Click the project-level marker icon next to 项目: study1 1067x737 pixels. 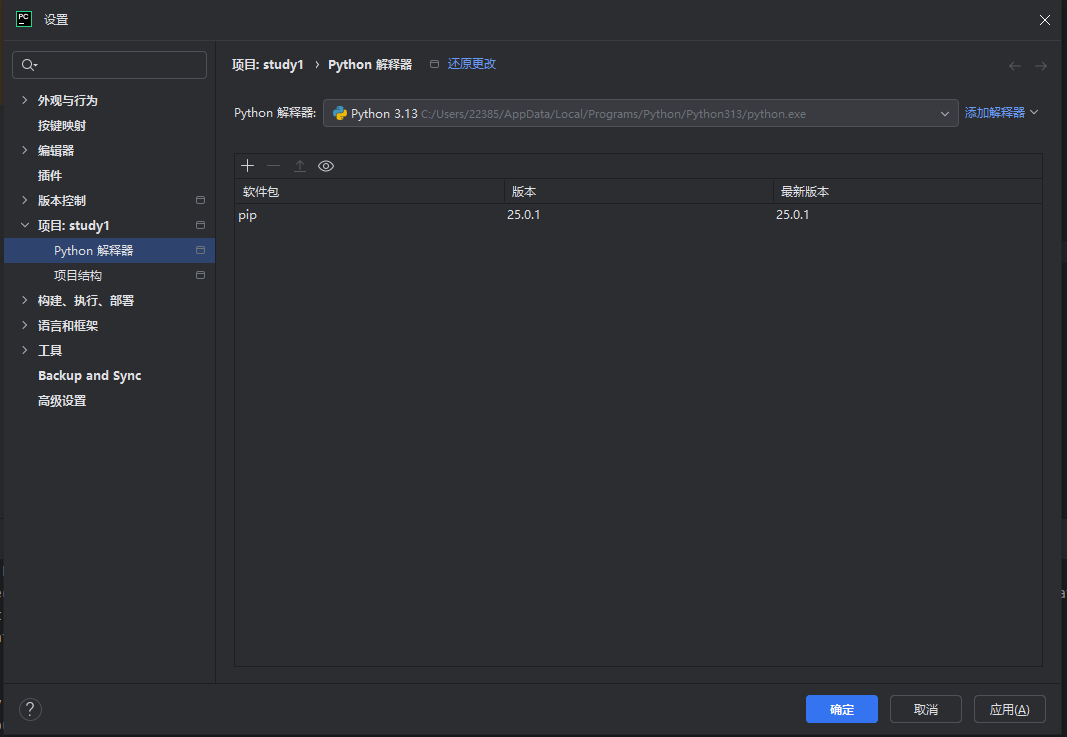(200, 225)
